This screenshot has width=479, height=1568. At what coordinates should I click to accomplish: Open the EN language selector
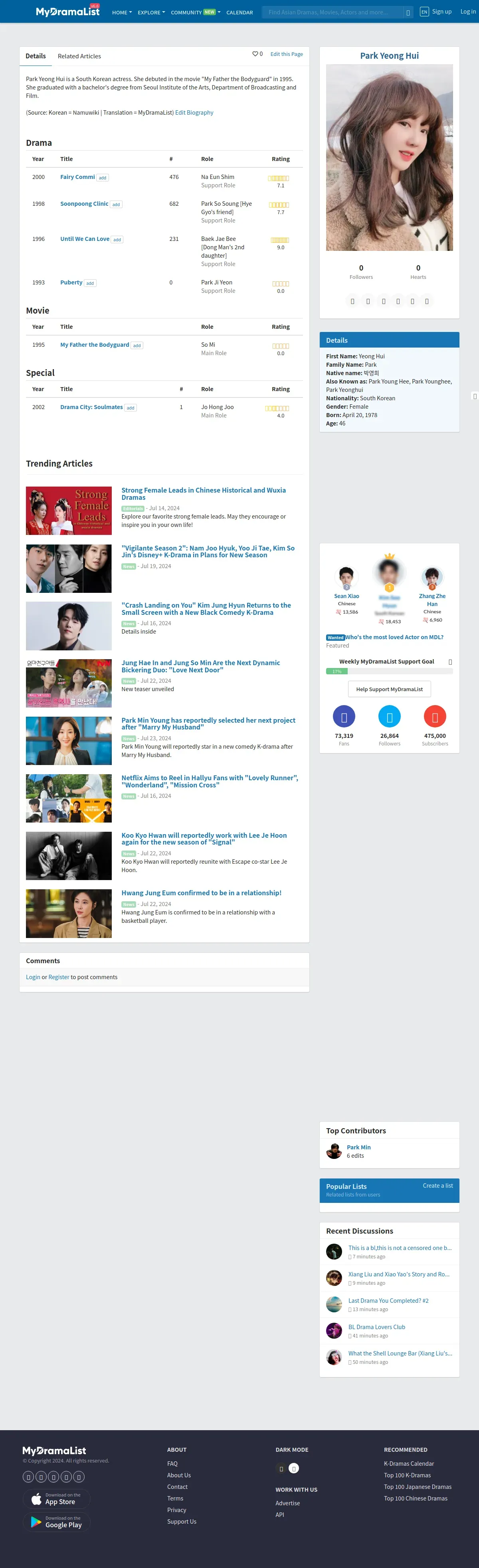pos(424,12)
